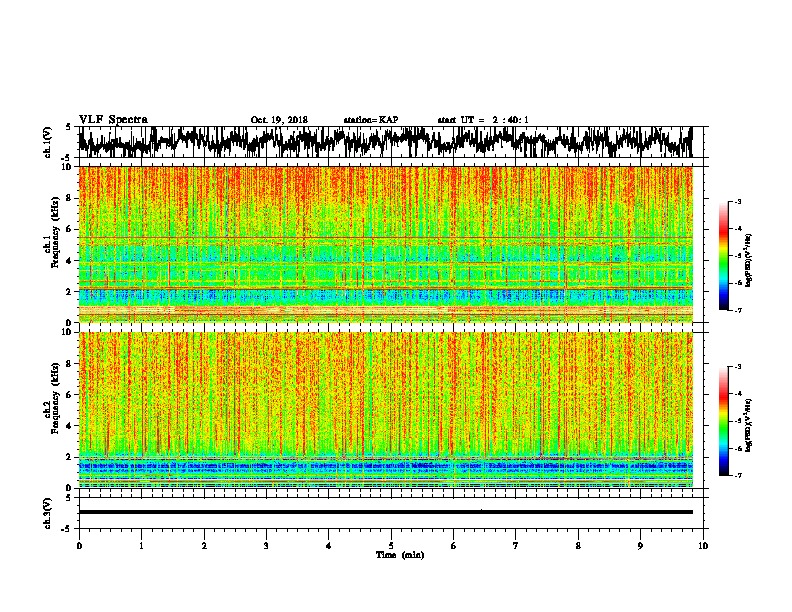Click the ch.1(V) waveform axis label

click(47, 142)
